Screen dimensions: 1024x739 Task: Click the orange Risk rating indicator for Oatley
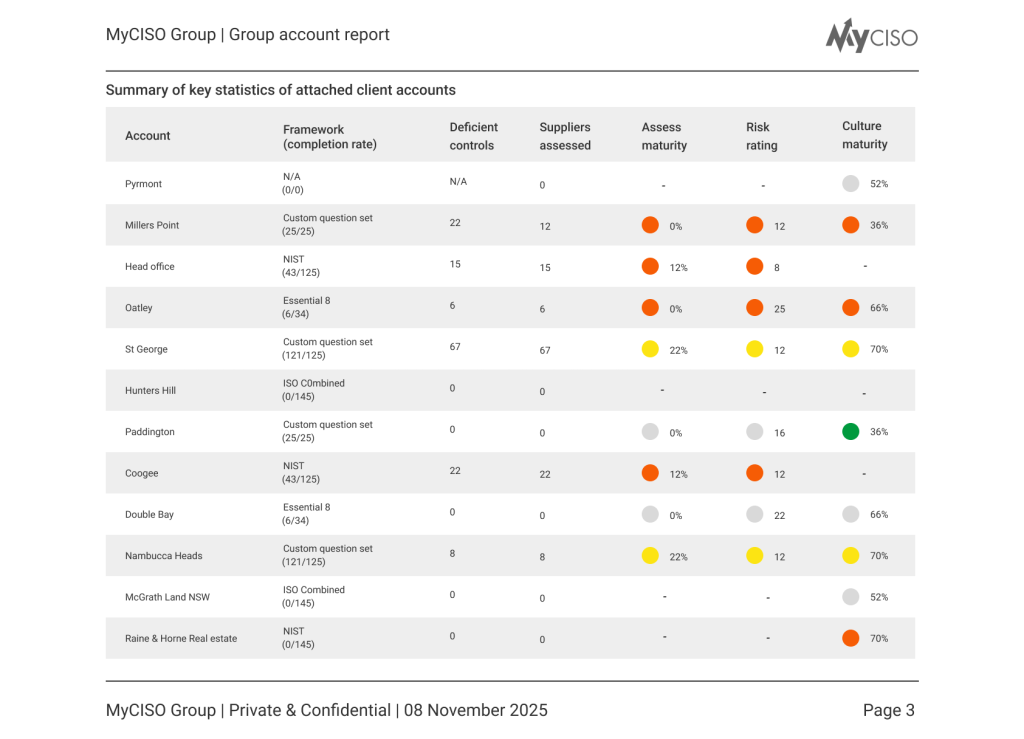coord(755,307)
